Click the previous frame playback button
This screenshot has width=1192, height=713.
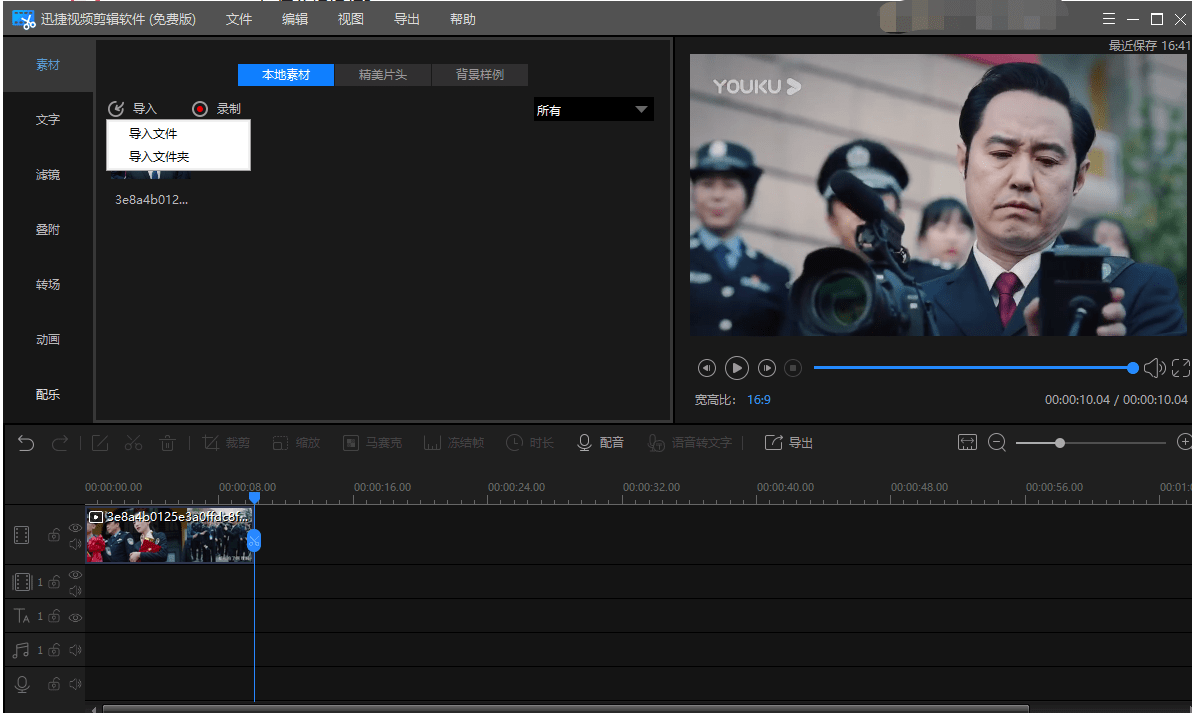coord(707,368)
